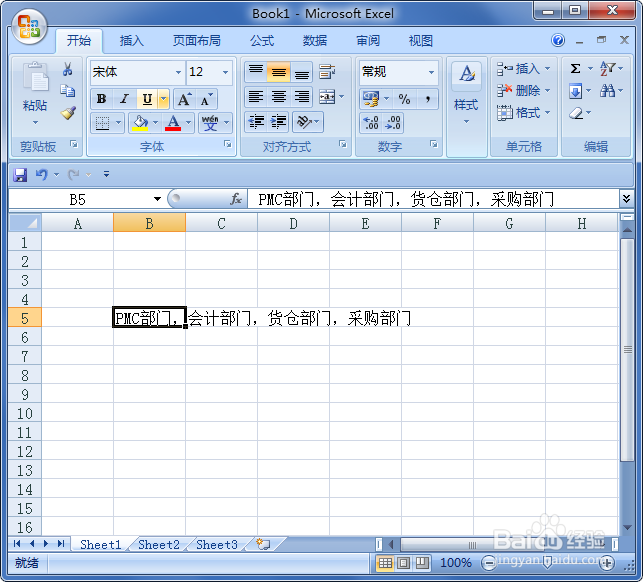Viewport: 643px width, 582px height.
Task: Switch to the 页面布局 ribbon tab
Action: point(197,41)
